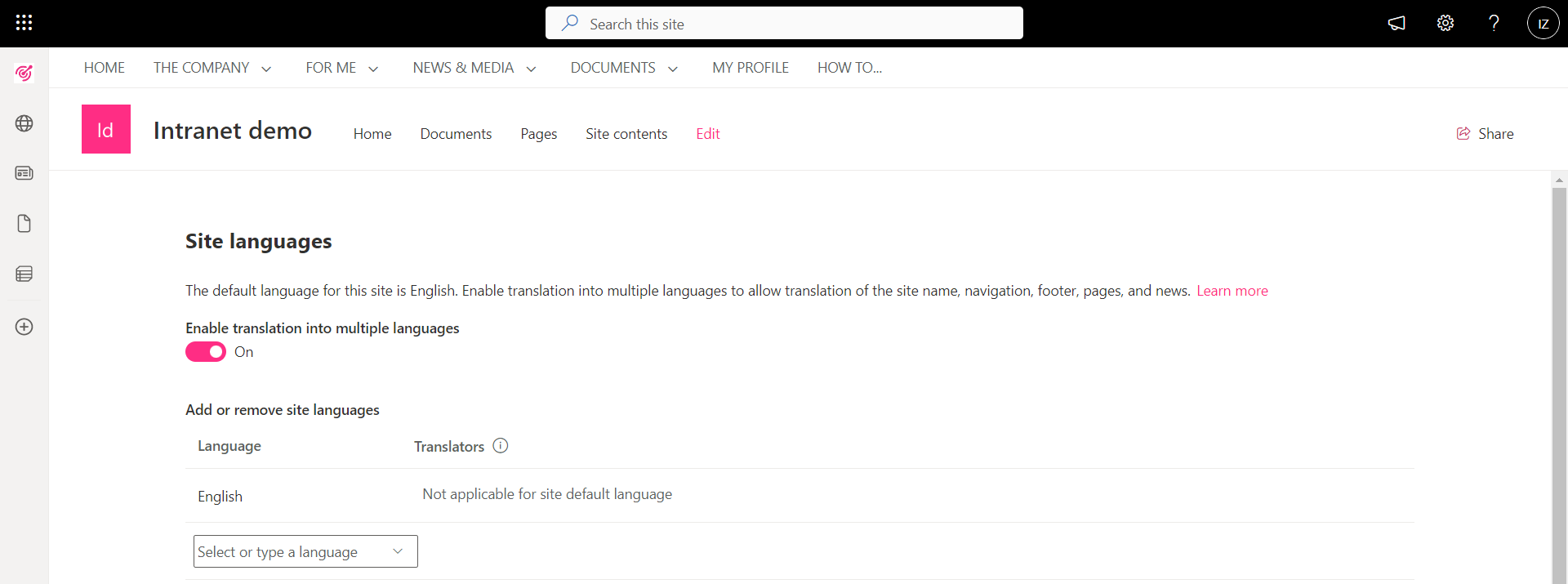Open the IZ account profile avatar

click(1543, 23)
